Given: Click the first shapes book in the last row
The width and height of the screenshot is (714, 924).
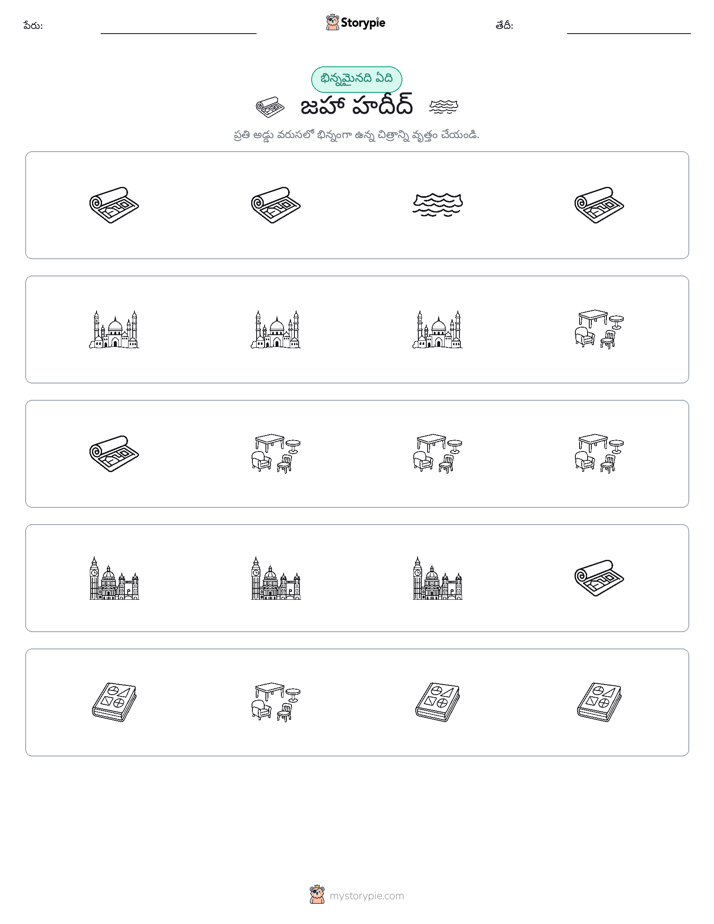Looking at the screenshot, I should coord(114,702).
